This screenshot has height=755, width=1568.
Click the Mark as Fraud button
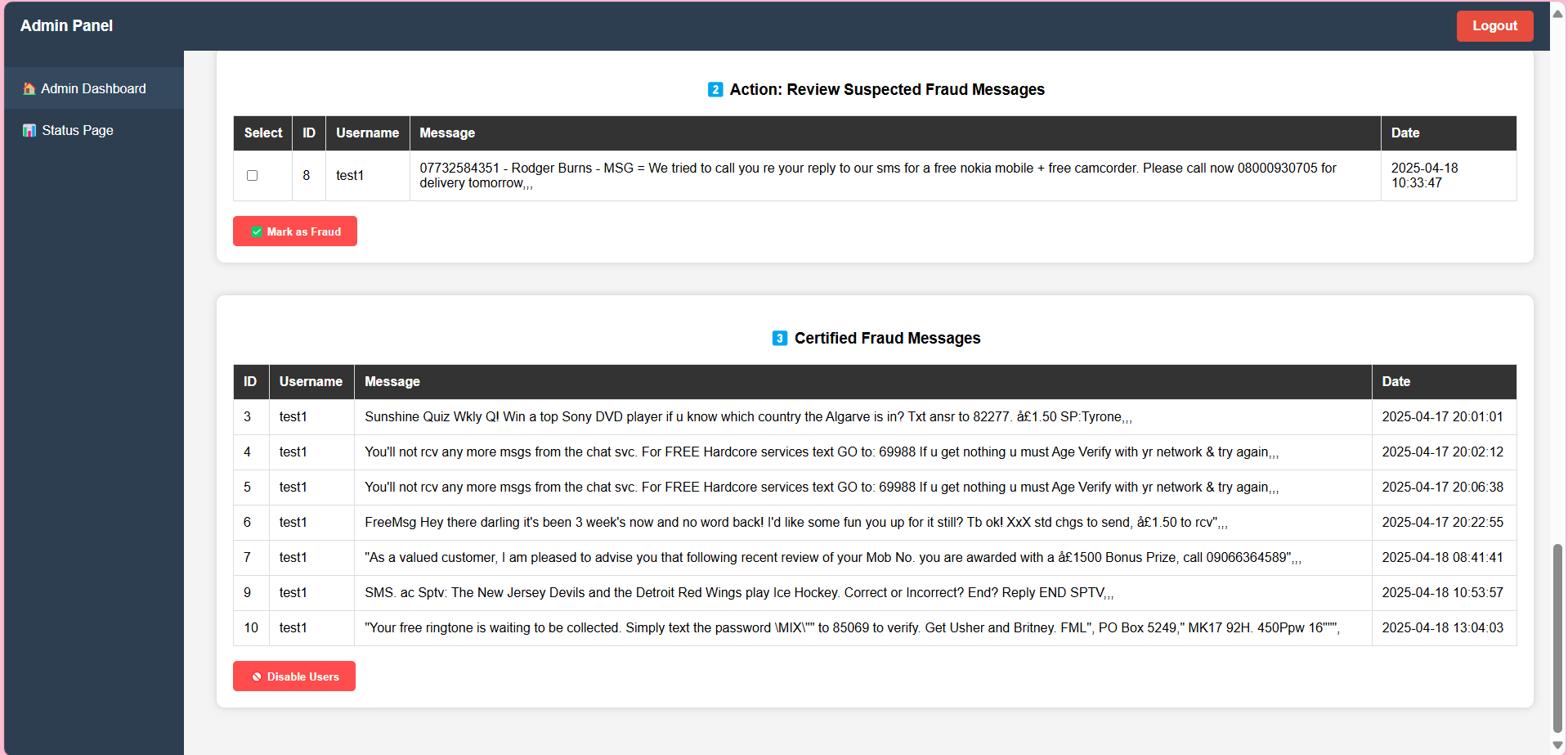tap(295, 231)
